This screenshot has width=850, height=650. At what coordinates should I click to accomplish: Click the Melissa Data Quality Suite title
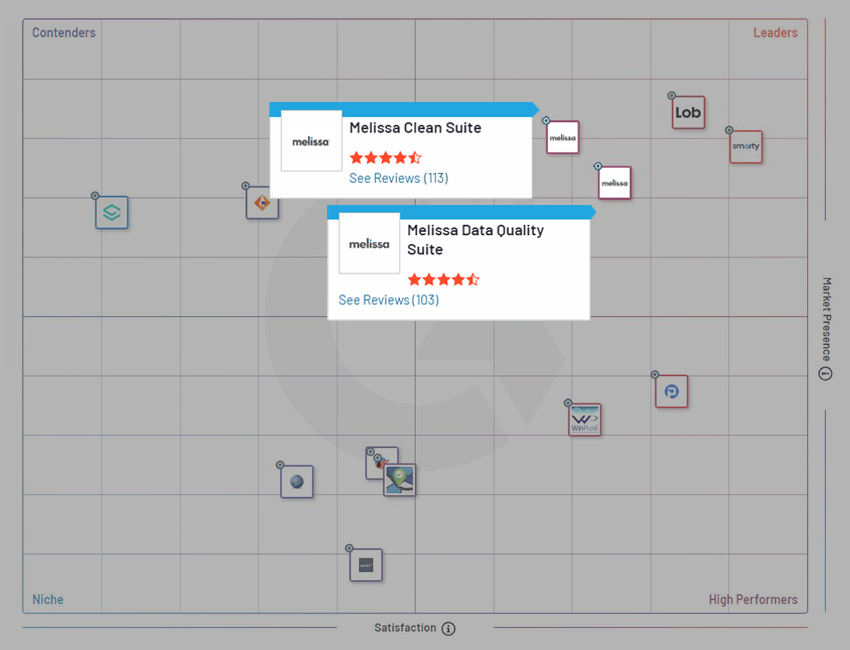click(475, 240)
